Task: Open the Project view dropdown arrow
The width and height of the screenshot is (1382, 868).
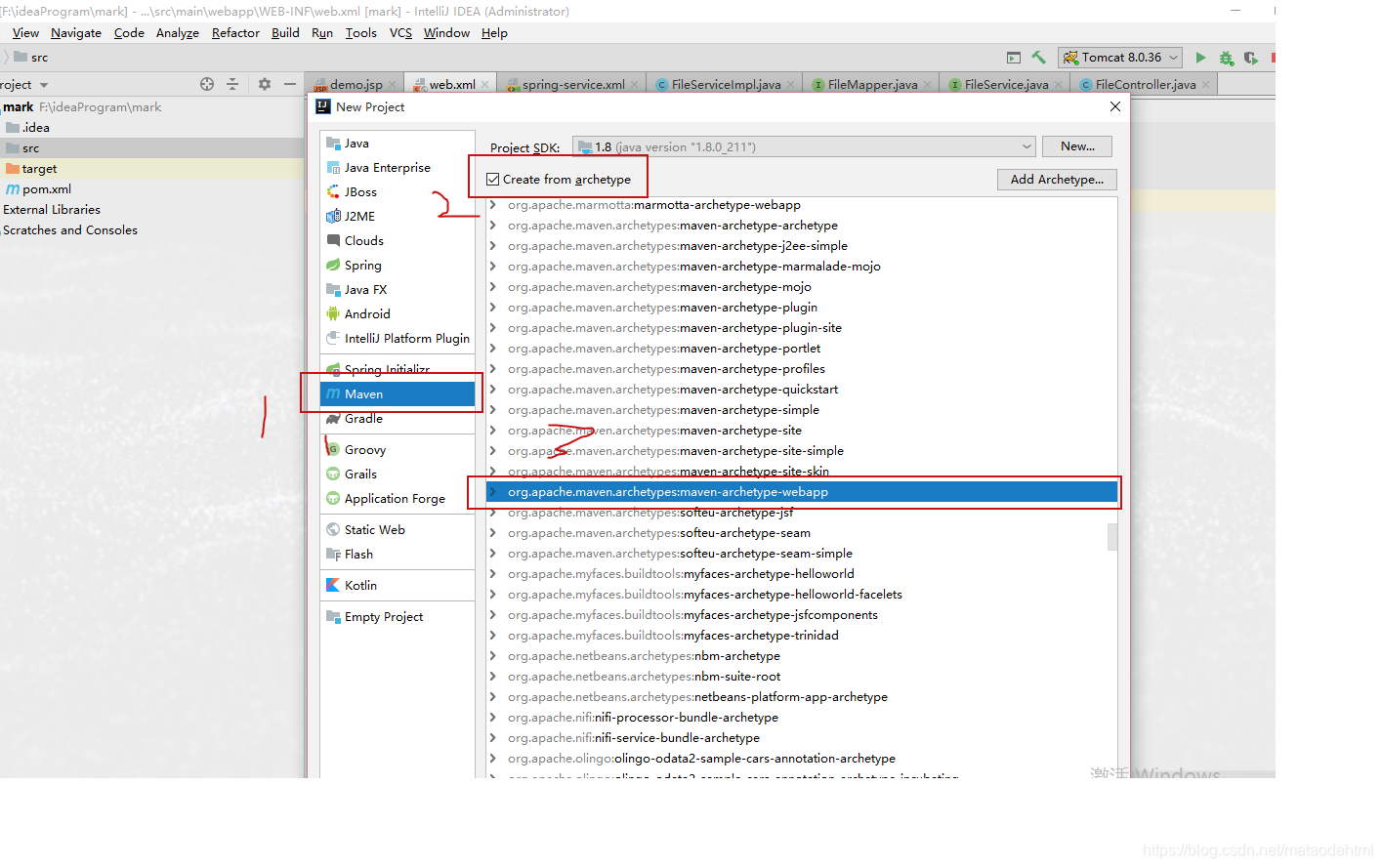Action: click(44, 85)
